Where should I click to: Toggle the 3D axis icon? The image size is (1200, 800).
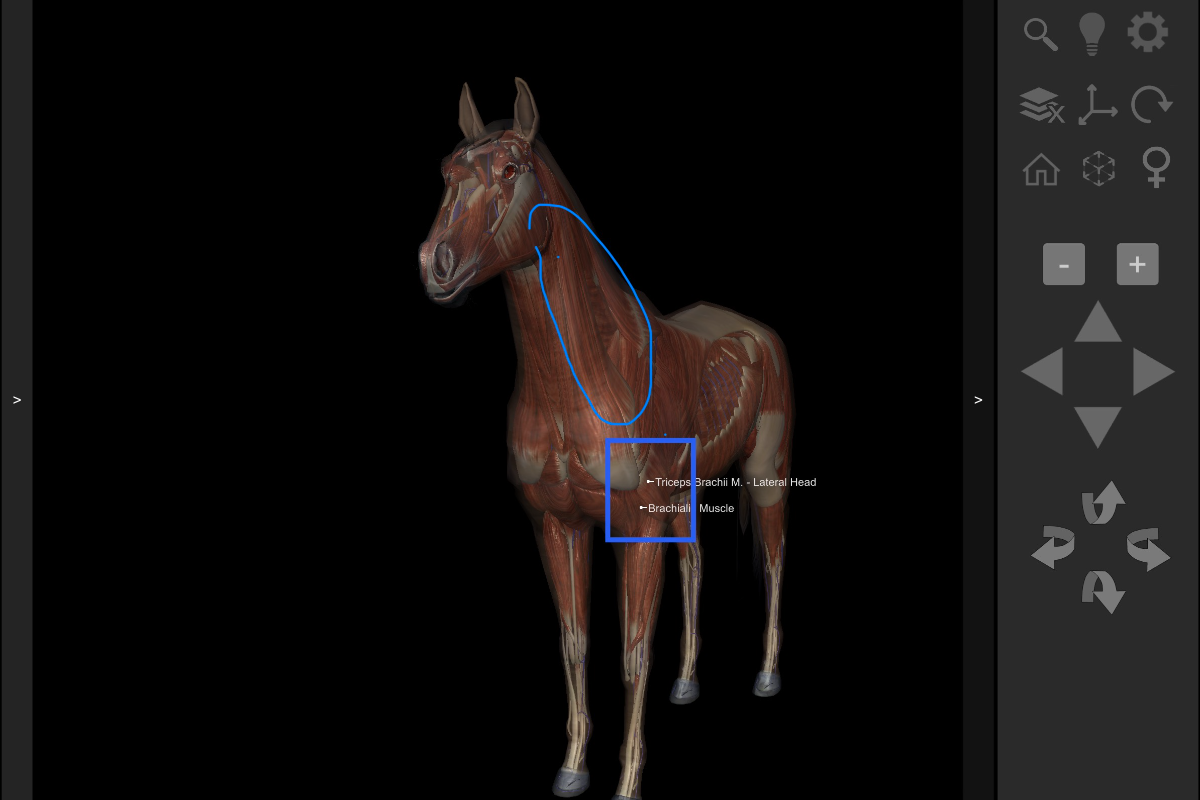(x=1097, y=105)
